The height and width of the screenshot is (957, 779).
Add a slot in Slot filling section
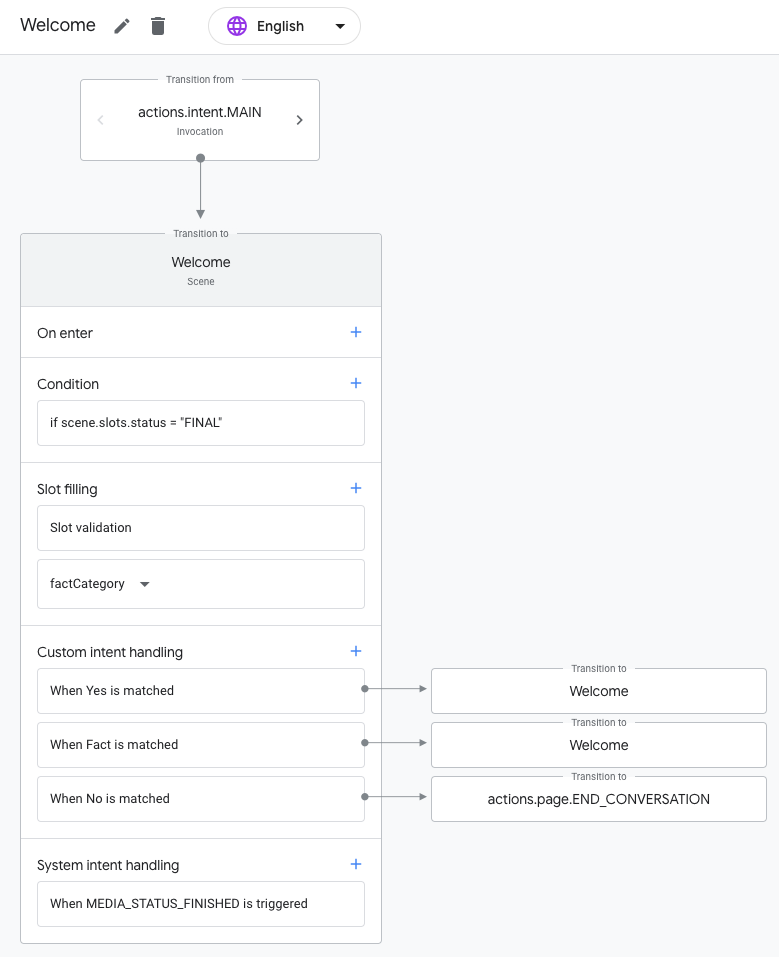point(355,488)
